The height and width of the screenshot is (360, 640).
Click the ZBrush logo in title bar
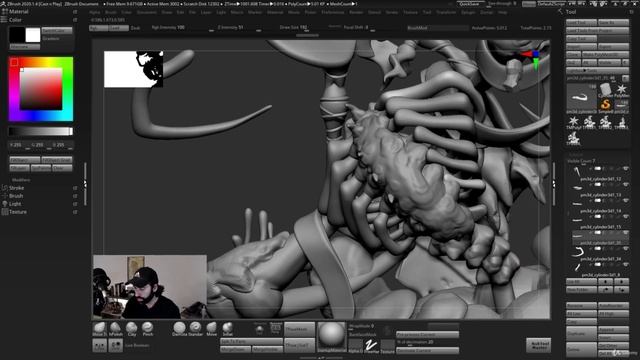coord(3,4)
